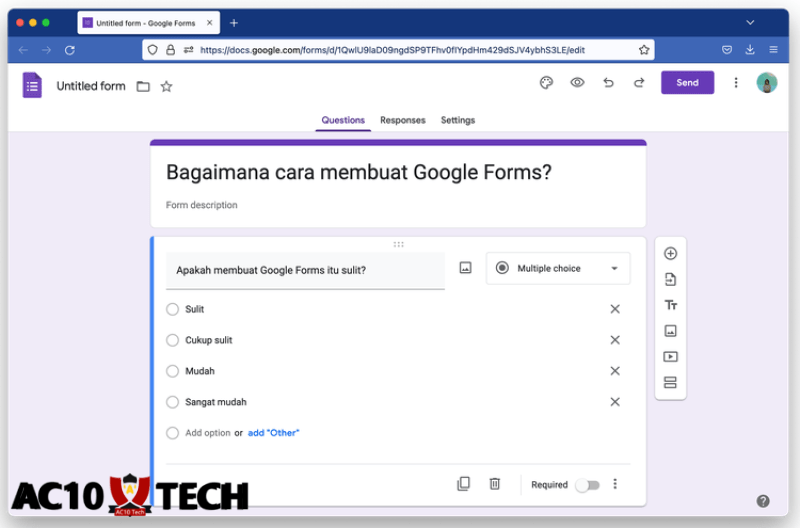800x528 pixels.
Task: Bookmark this page with star
Action: (x=644, y=50)
